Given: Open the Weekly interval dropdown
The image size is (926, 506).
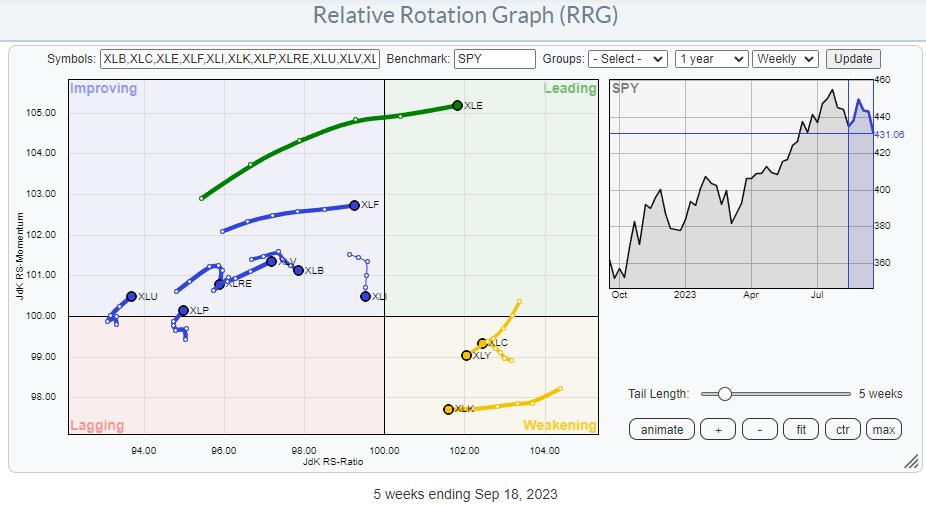Looking at the screenshot, I should tap(786, 59).
